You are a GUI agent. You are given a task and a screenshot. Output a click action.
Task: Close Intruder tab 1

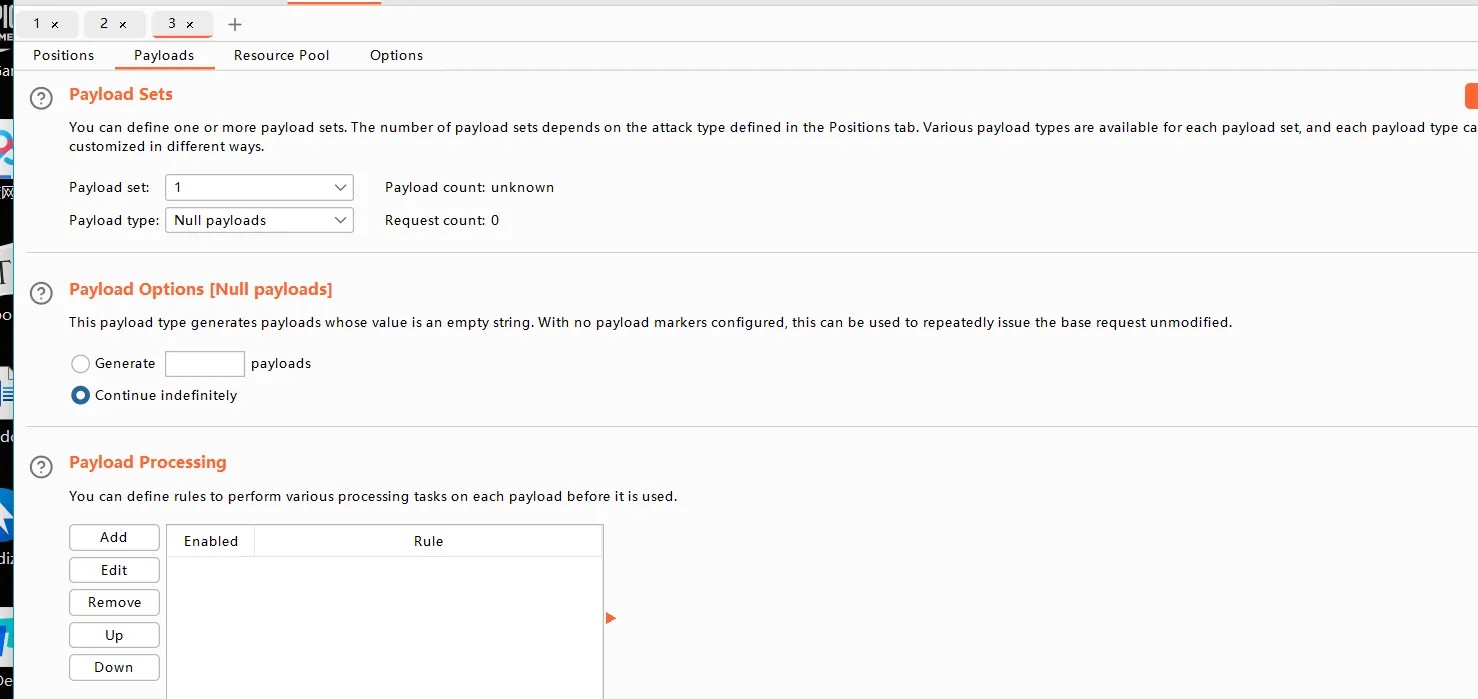pos(55,24)
